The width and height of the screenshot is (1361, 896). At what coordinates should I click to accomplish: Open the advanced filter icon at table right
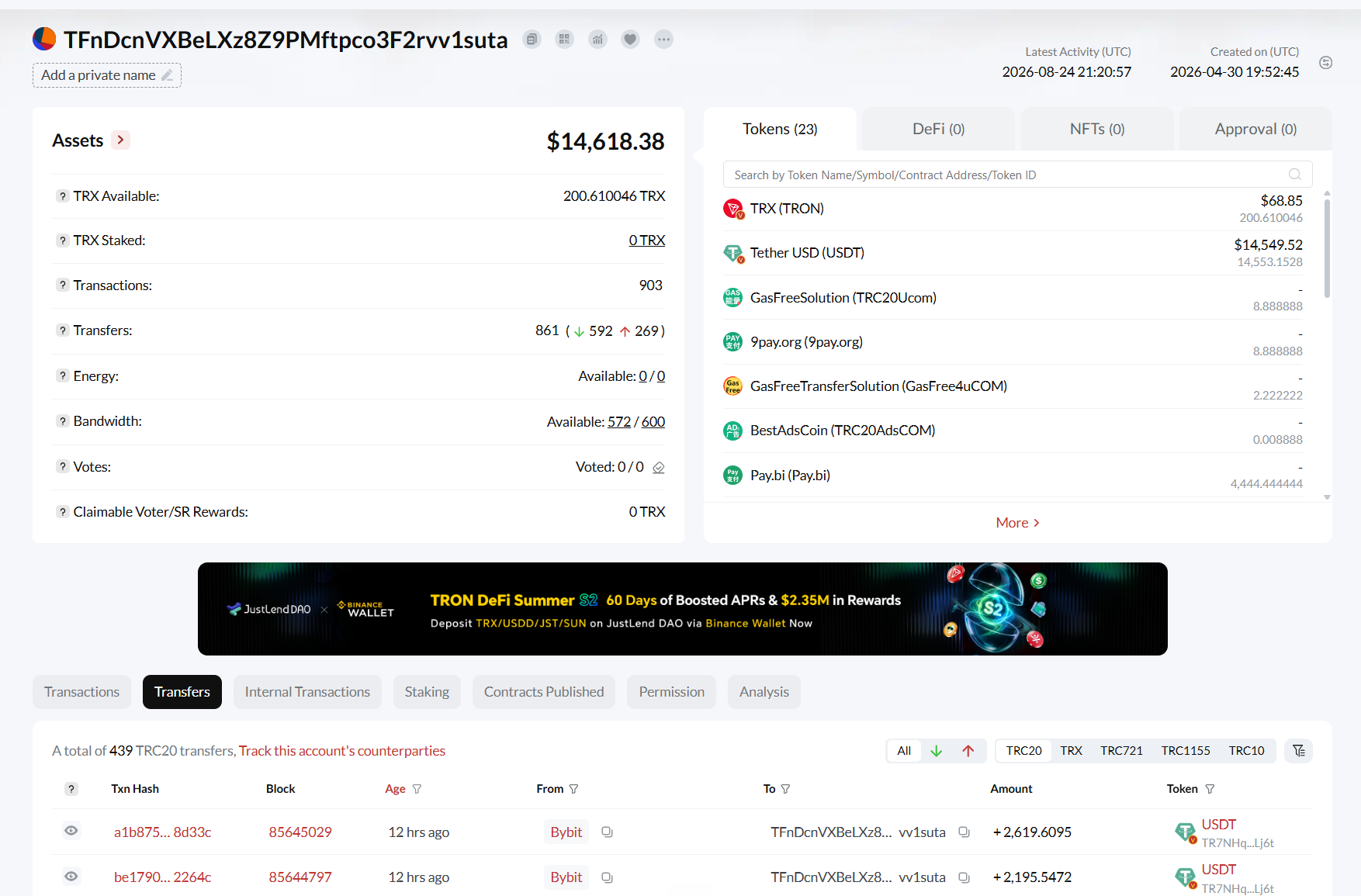(x=1299, y=750)
